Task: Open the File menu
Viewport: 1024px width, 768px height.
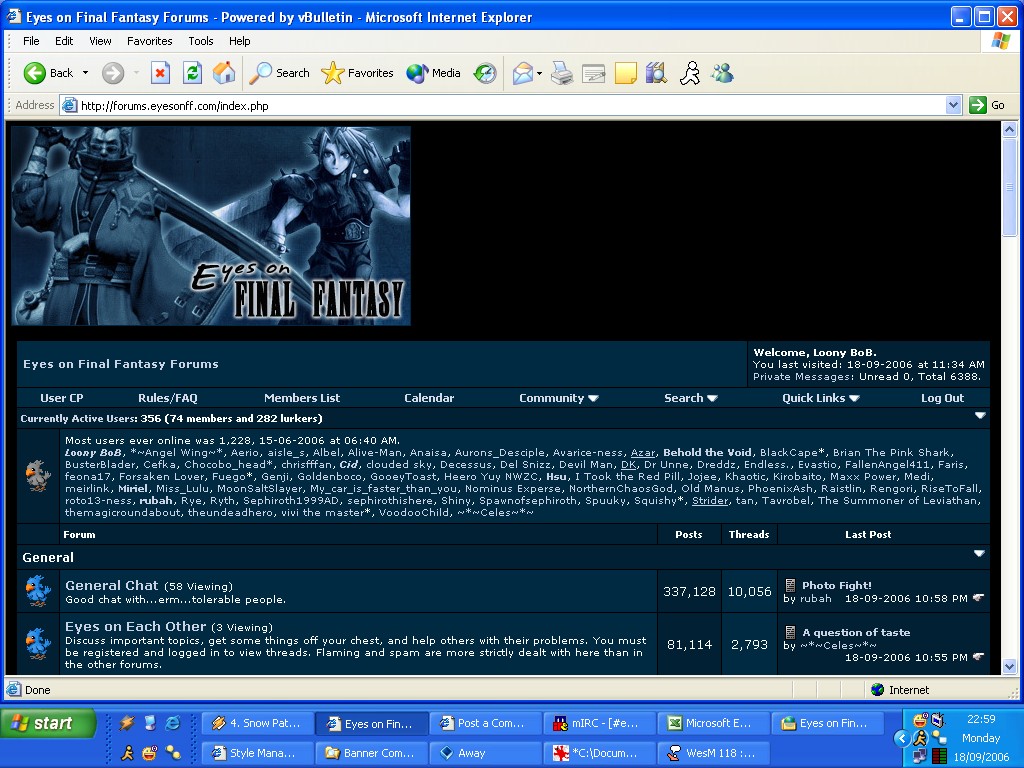Action: tap(31, 40)
